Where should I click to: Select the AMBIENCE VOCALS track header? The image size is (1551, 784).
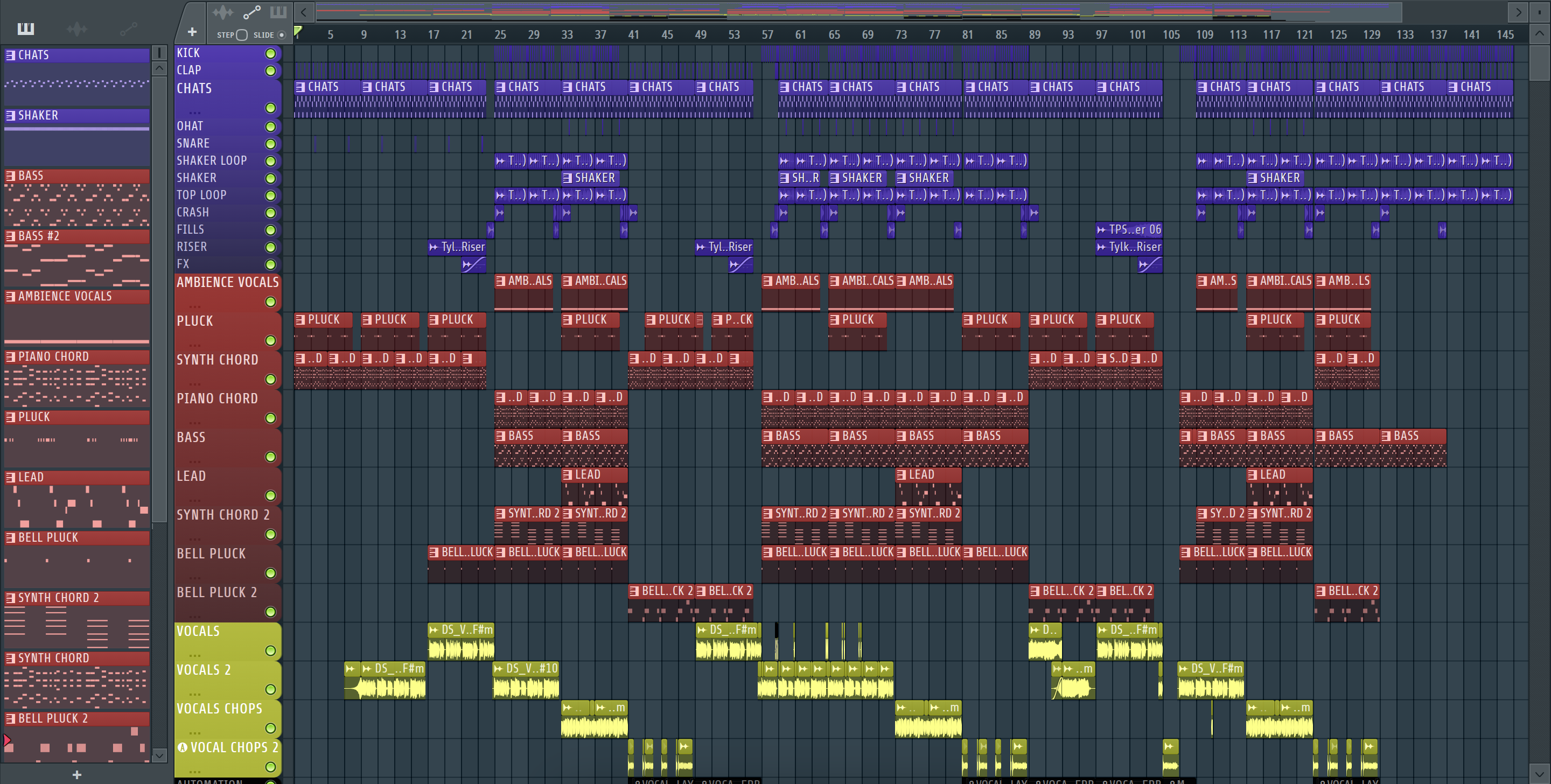pyautogui.click(x=227, y=282)
